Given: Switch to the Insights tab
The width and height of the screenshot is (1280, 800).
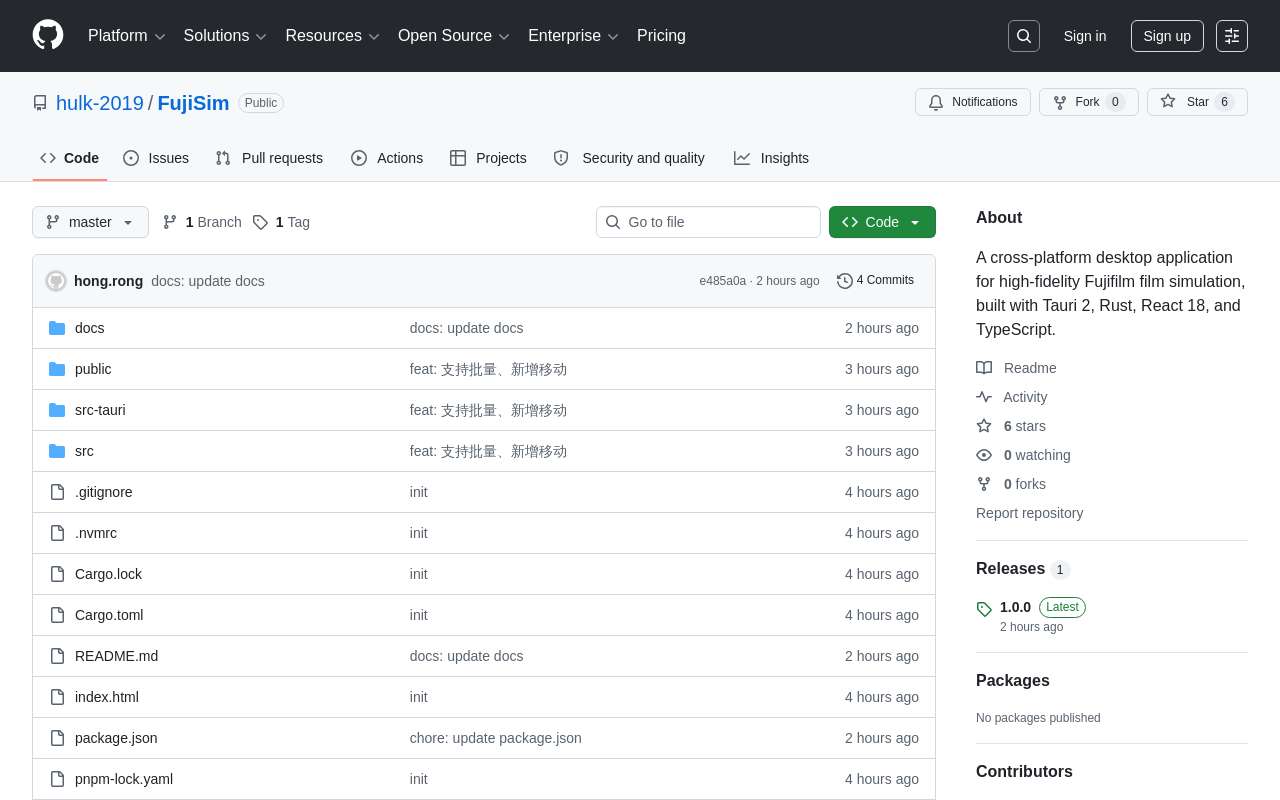Looking at the screenshot, I should click(x=771, y=158).
